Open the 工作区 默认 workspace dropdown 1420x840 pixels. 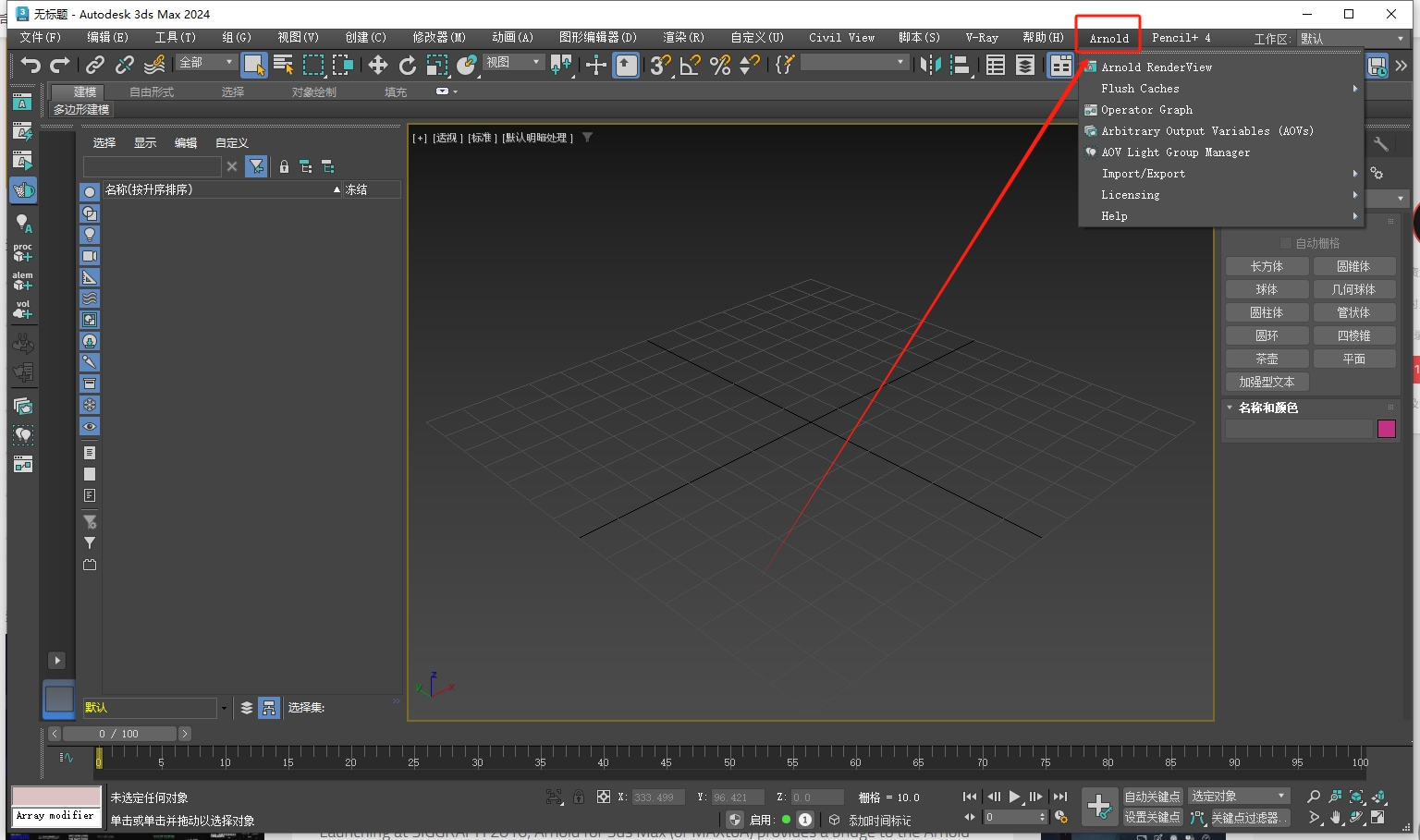click(x=1353, y=38)
